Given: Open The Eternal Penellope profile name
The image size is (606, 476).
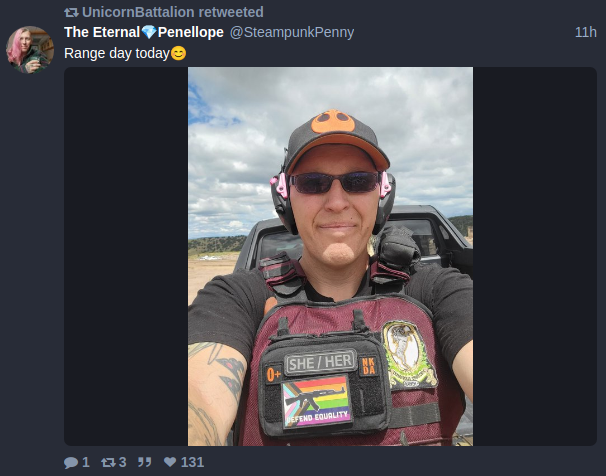Looking at the screenshot, I should coord(144,32).
